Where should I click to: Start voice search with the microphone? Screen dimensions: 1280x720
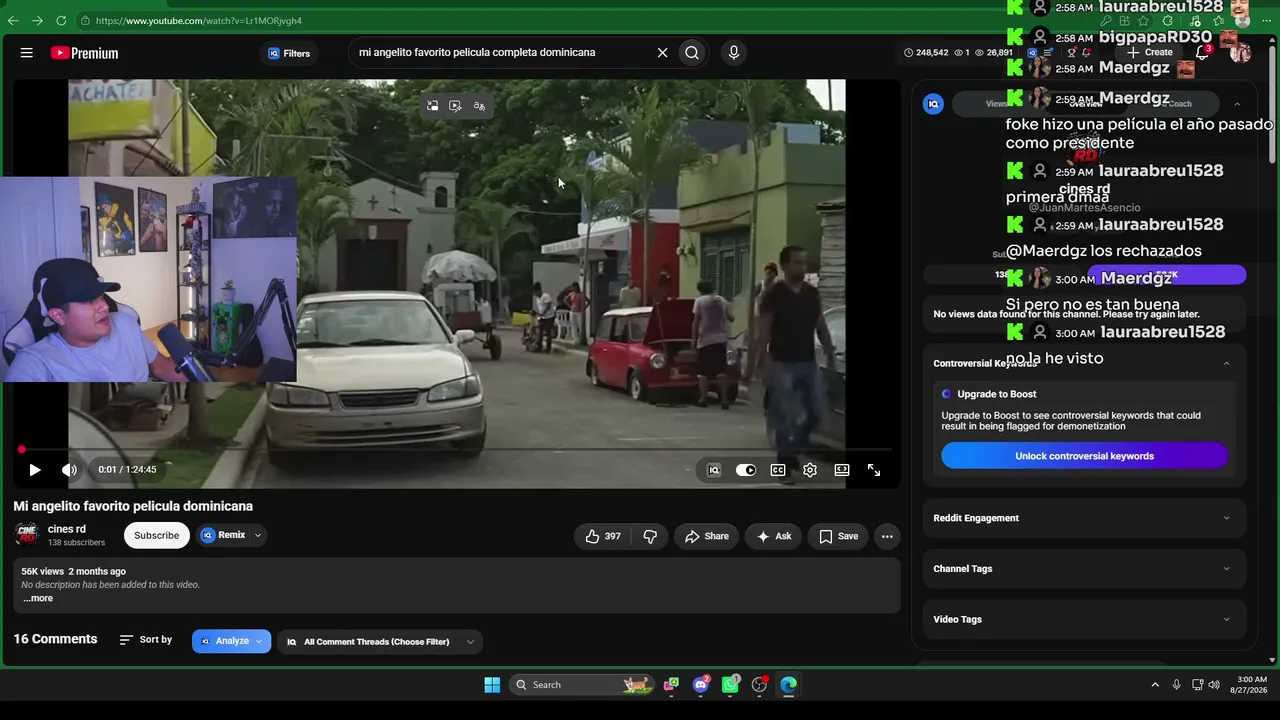click(734, 53)
